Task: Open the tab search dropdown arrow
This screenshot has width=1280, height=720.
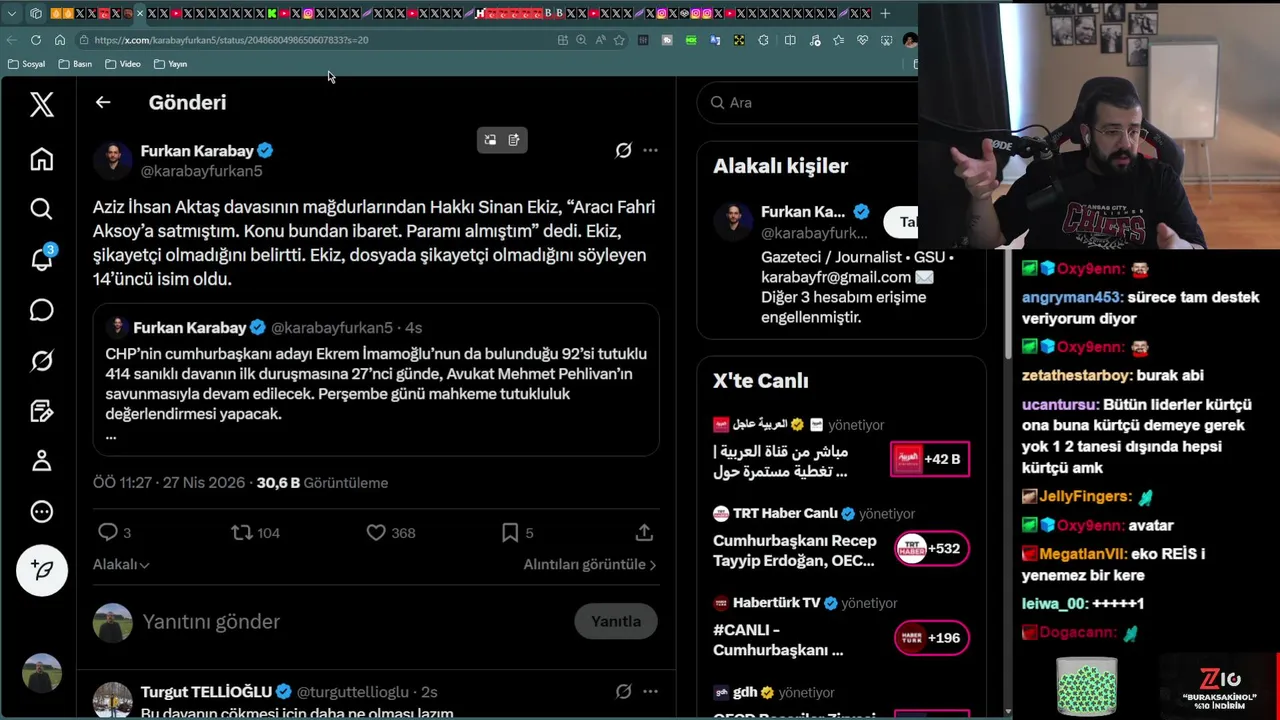Action: click(x=12, y=13)
